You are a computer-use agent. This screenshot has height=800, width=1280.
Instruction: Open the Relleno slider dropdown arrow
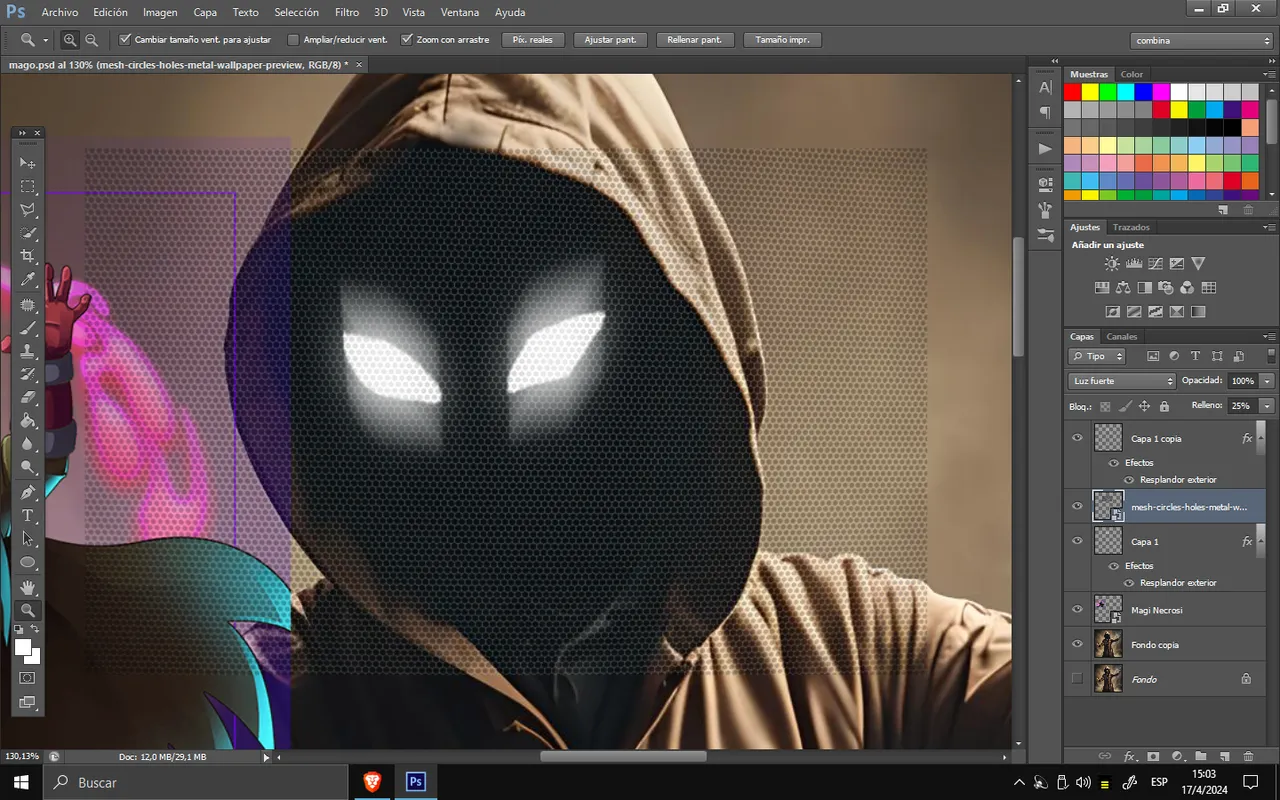1268,406
